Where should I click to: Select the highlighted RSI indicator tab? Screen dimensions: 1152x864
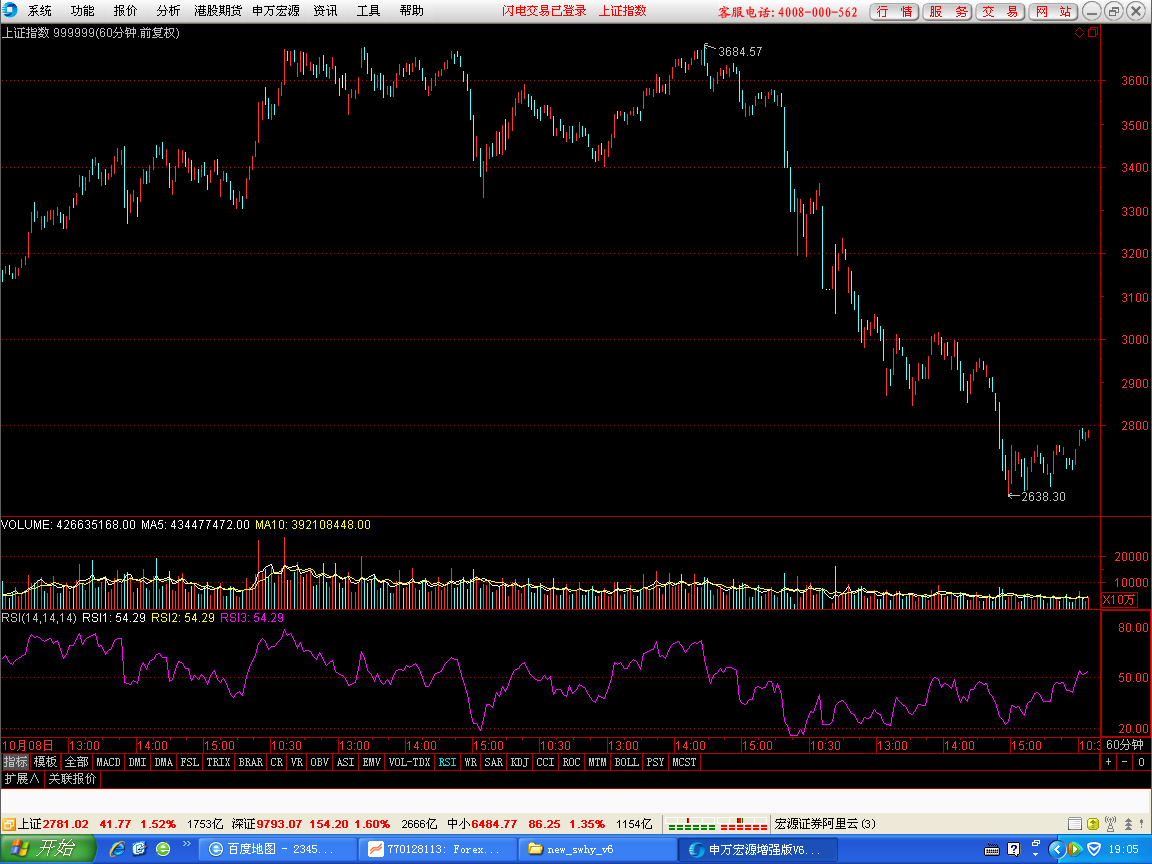click(x=447, y=762)
